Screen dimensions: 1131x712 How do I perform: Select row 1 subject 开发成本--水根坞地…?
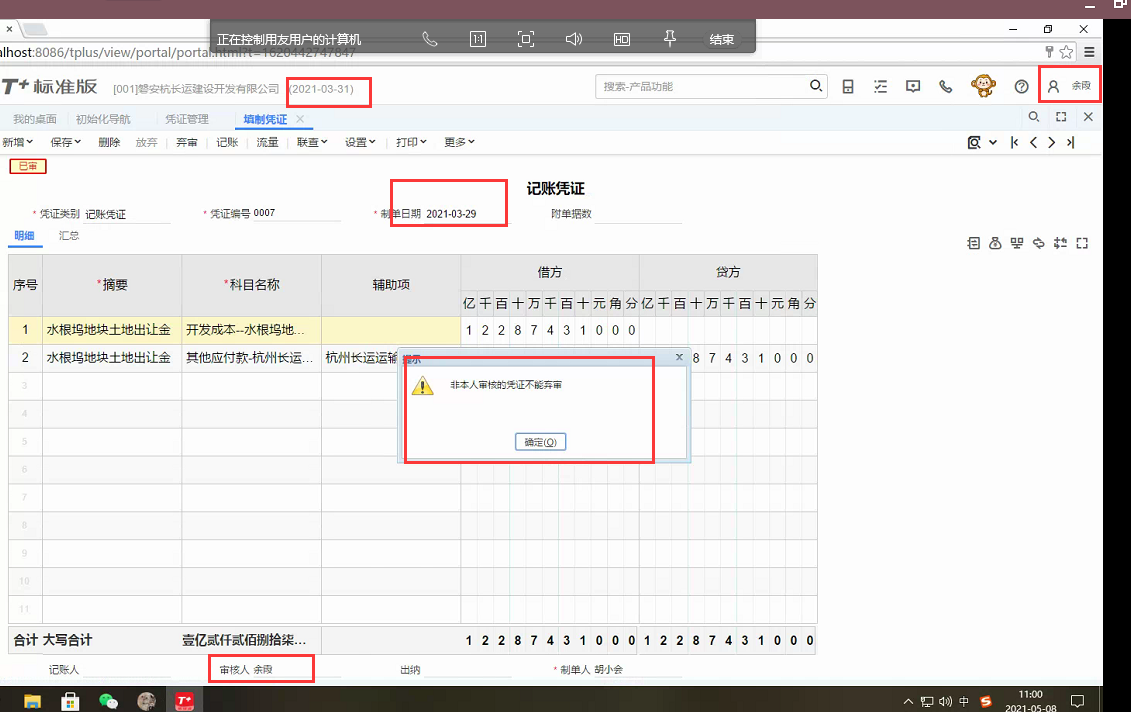251,330
